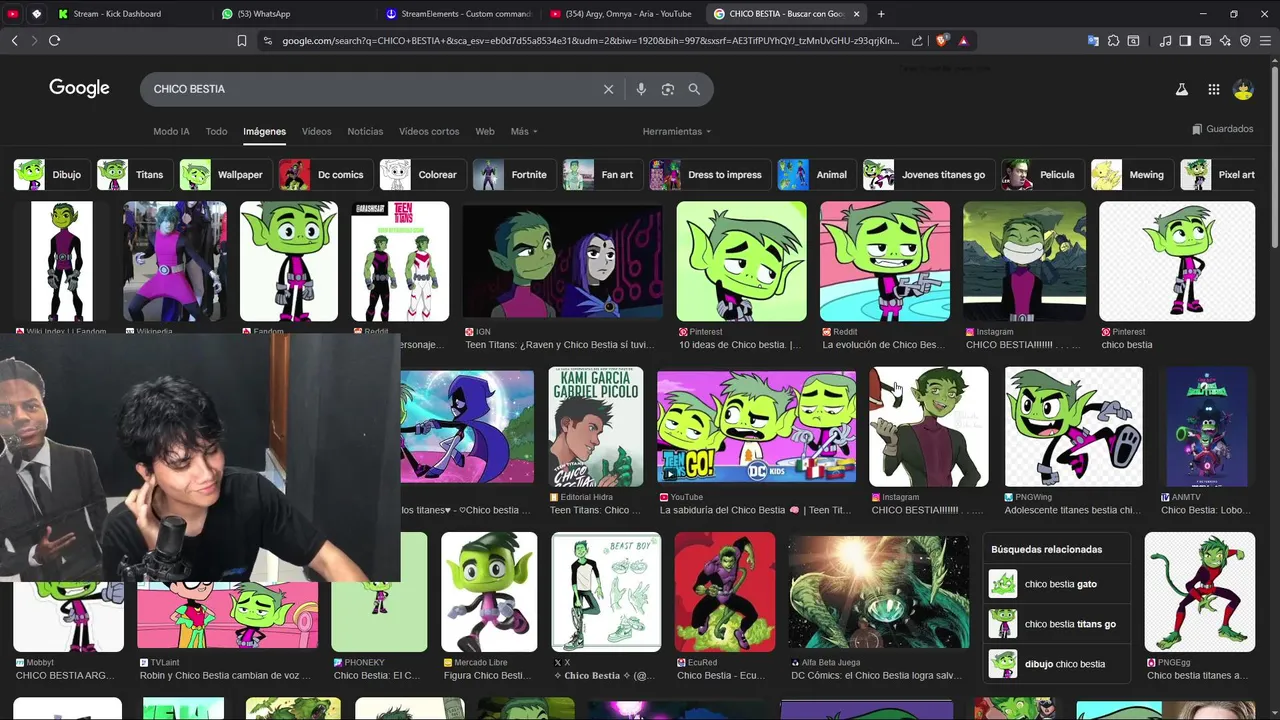Open Google apps grid
Screen dimensions: 1280x720
click(1213, 89)
